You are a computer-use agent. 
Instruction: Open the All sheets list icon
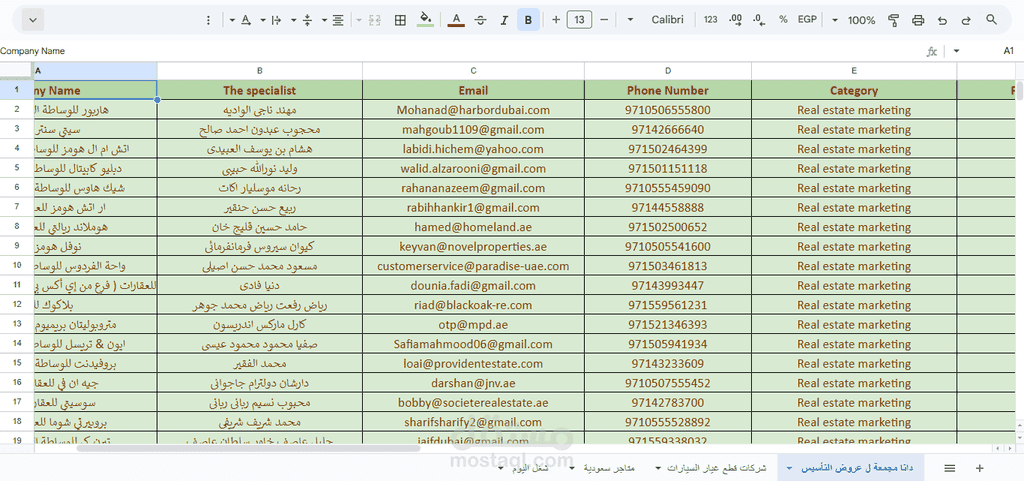tap(950, 468)
